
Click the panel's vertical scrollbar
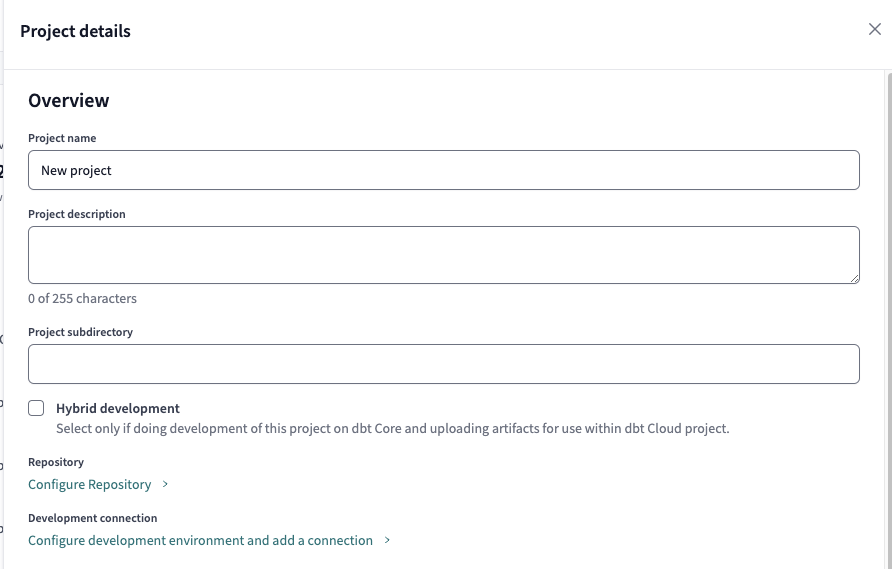pos(888,300)
